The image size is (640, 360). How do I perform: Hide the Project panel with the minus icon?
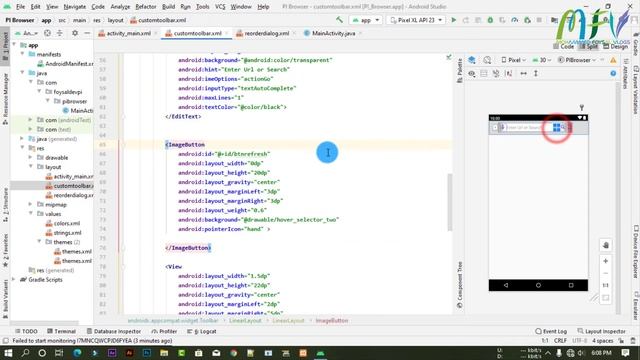pos(87,33)
